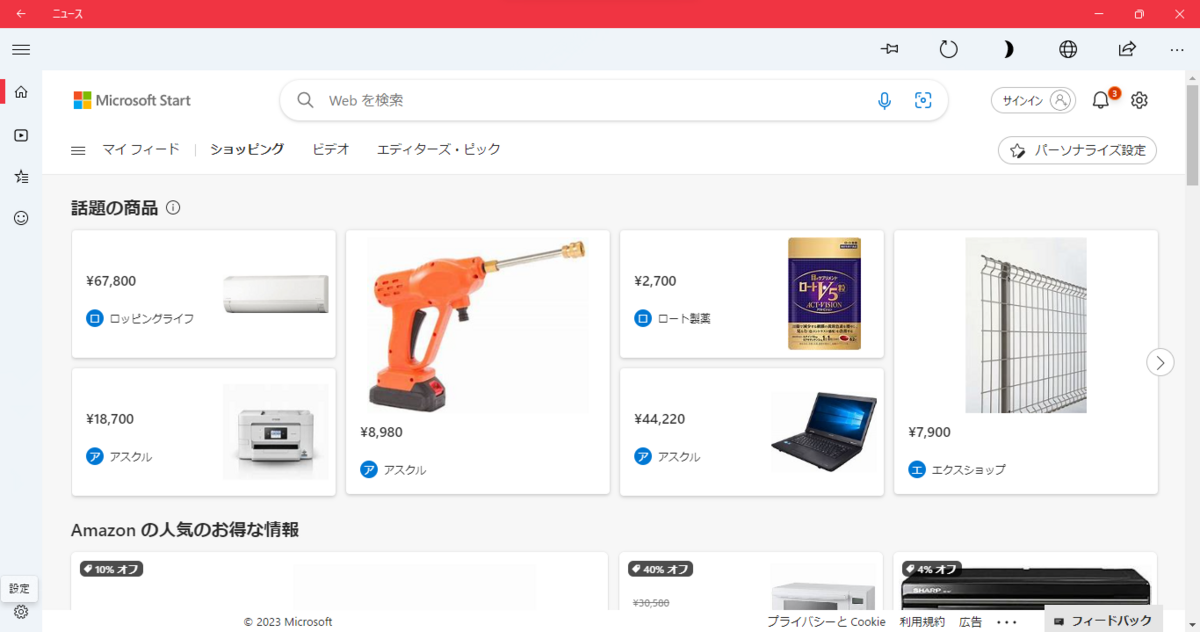The image size is (1200, 632).
Task: Open the ¥18,700 printer product card
Action: coord(204,432)
